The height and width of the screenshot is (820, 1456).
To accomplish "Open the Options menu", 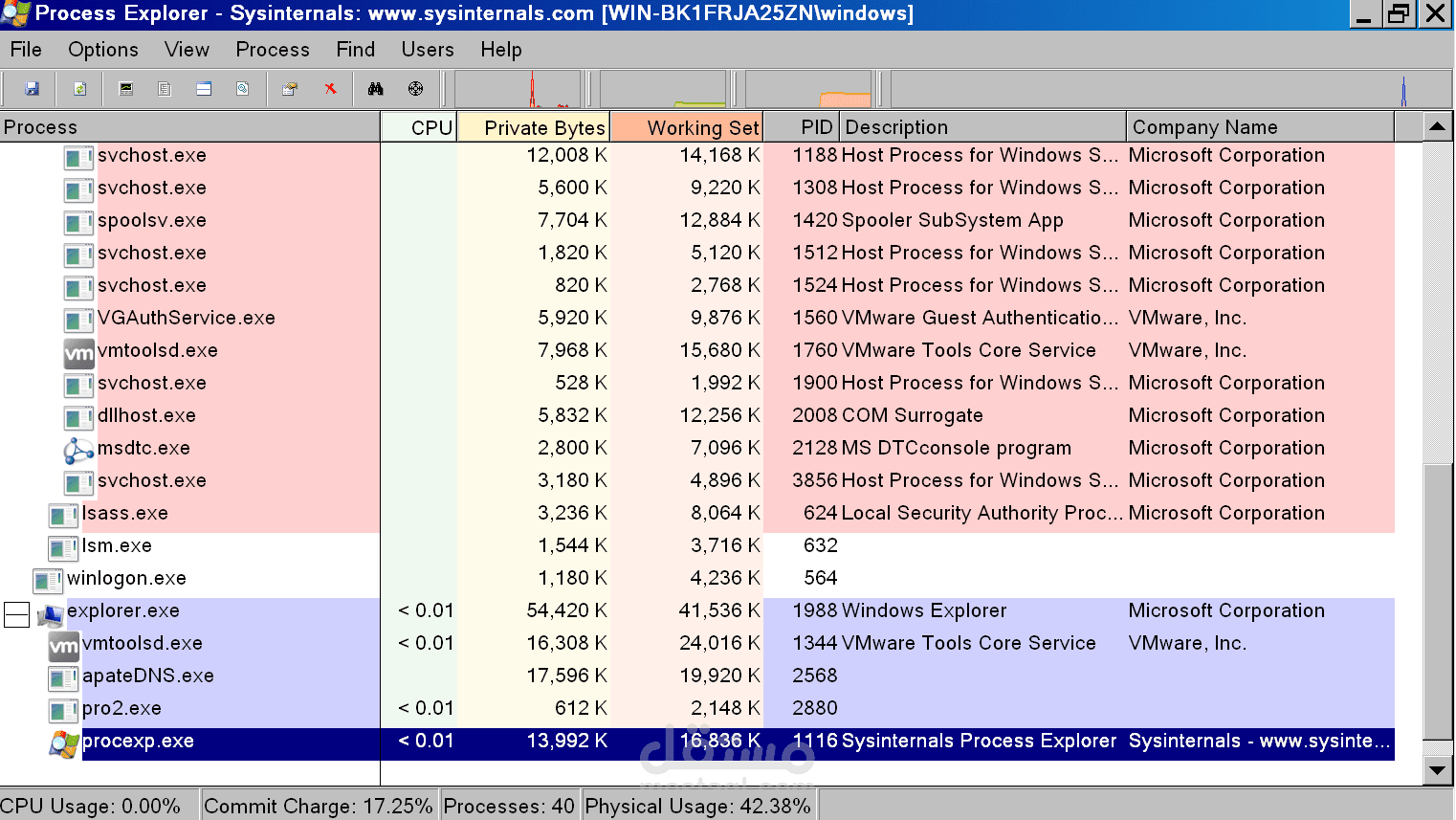I will coord(102,49).
